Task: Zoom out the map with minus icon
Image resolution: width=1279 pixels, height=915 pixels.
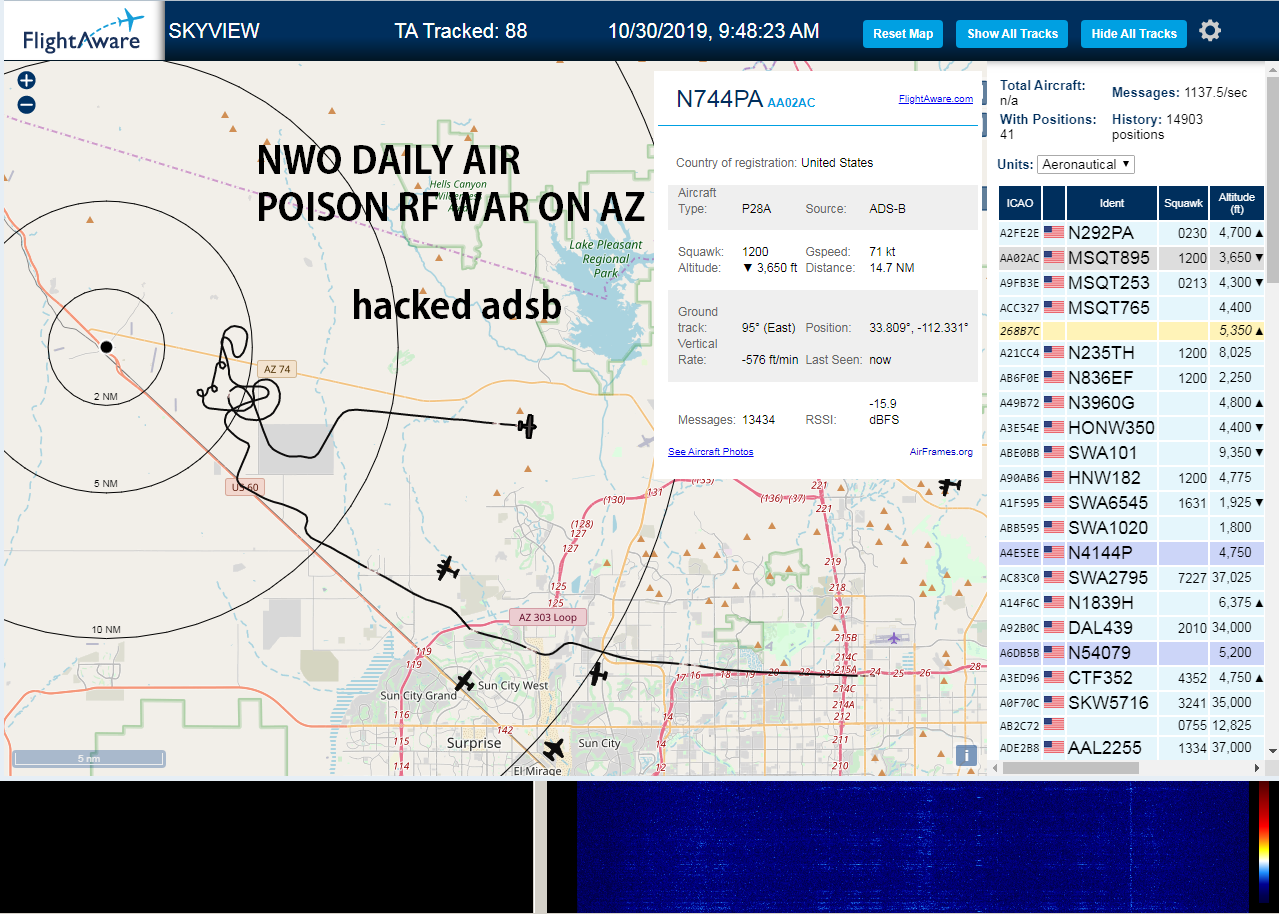Action: pos(27,104)
